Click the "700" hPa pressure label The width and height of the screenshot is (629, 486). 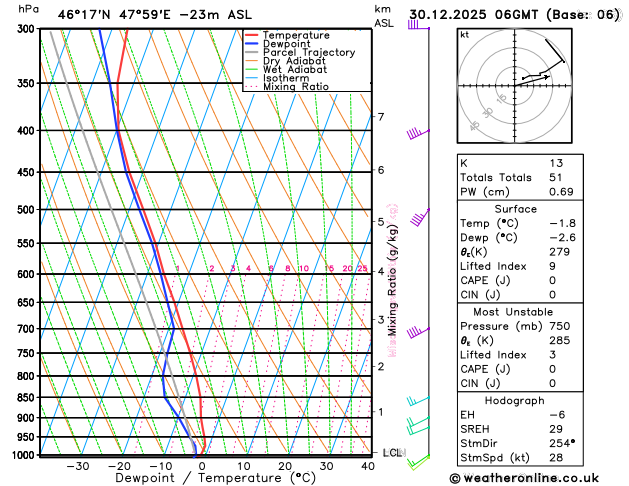coord(28,329)
